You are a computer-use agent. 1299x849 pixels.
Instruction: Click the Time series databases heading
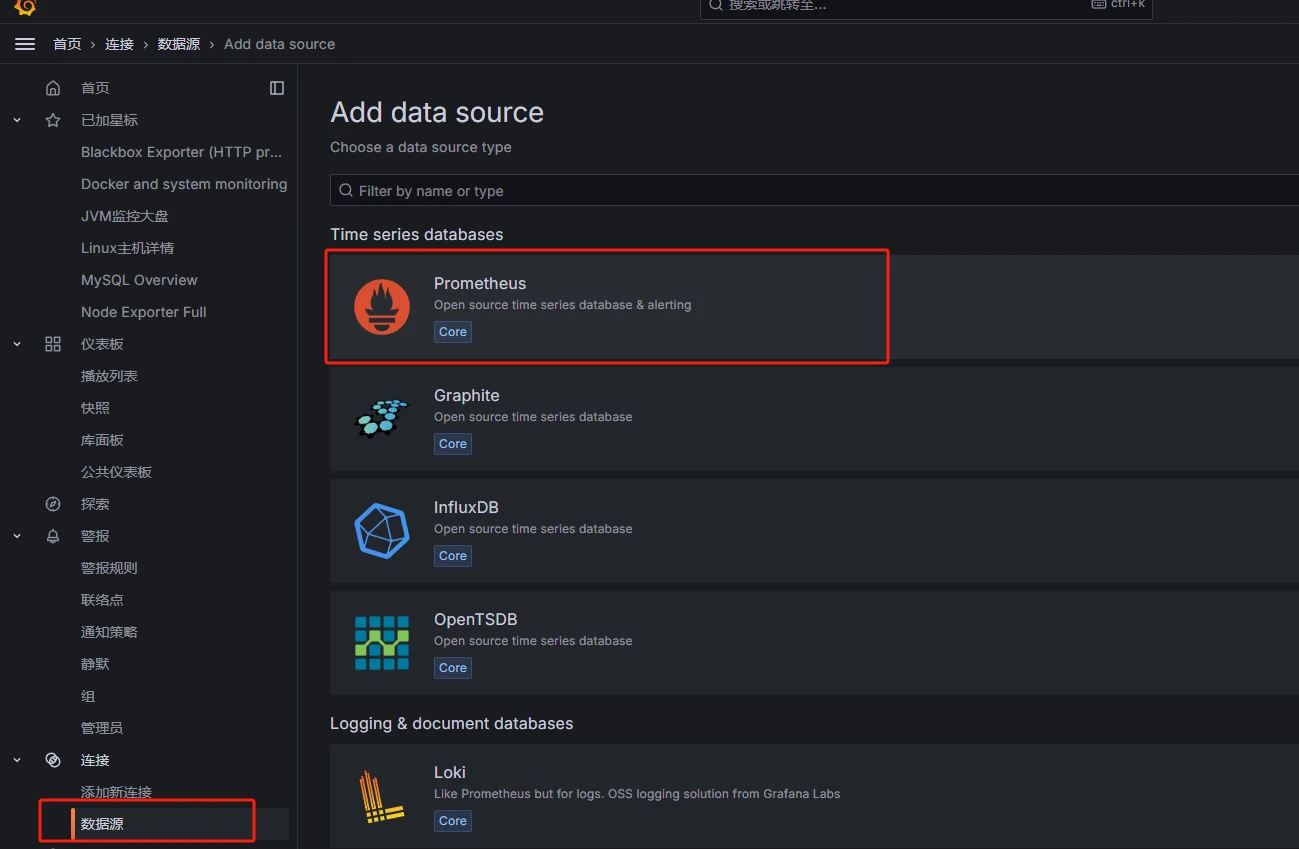(x=417, y=234)
